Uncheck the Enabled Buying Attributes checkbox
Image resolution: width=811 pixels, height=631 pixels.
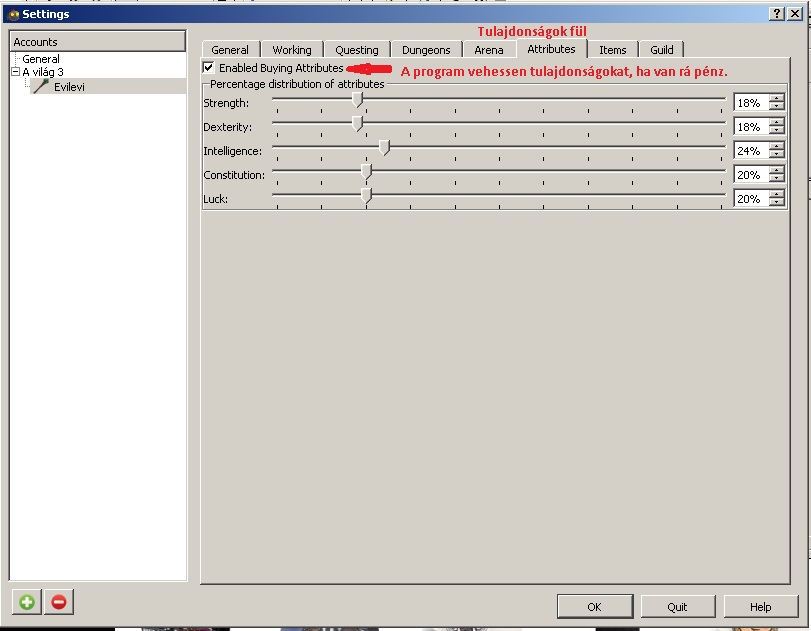208,68
